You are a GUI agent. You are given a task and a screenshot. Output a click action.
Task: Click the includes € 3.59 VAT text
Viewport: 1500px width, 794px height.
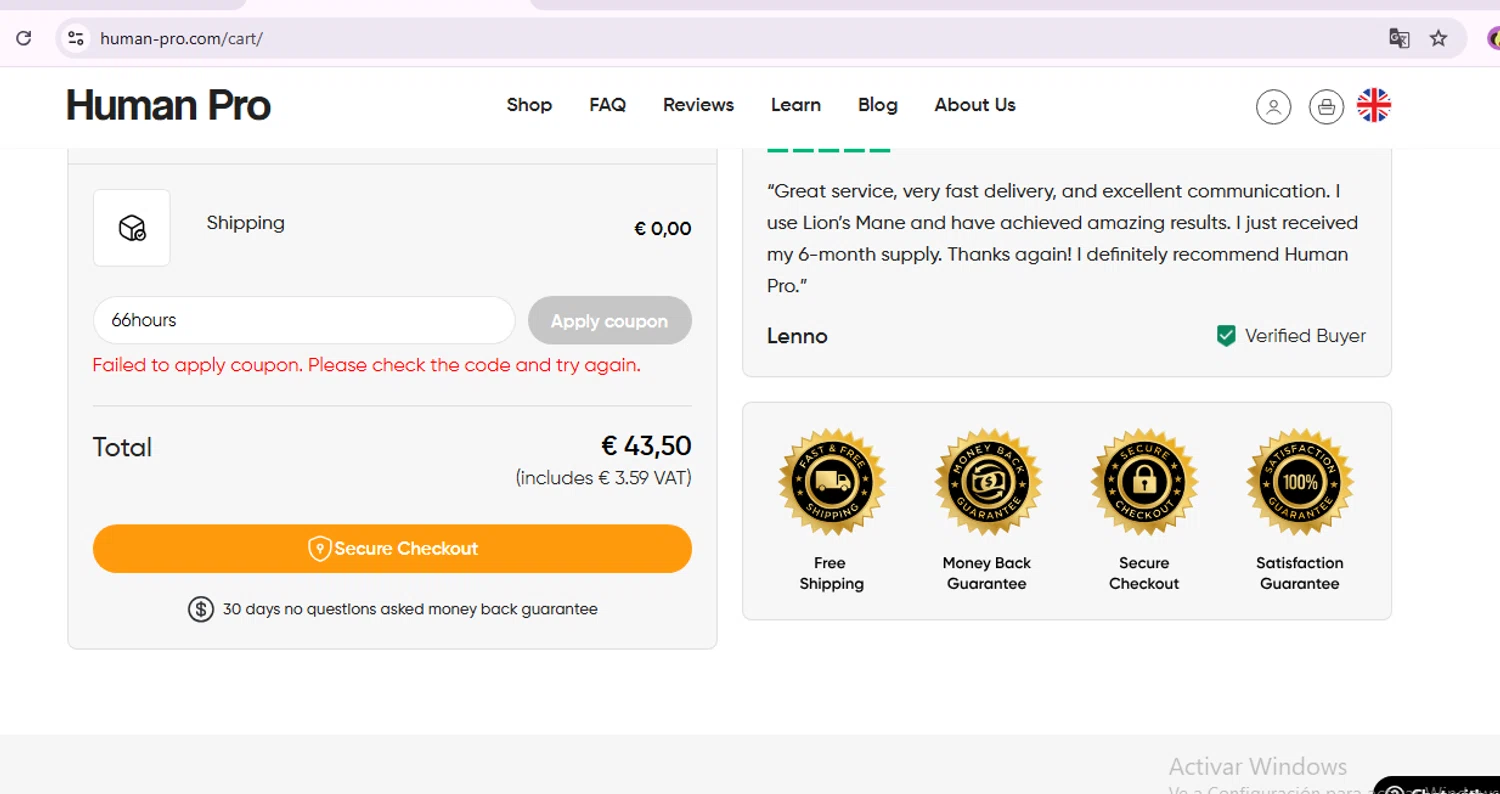(603, 478)
